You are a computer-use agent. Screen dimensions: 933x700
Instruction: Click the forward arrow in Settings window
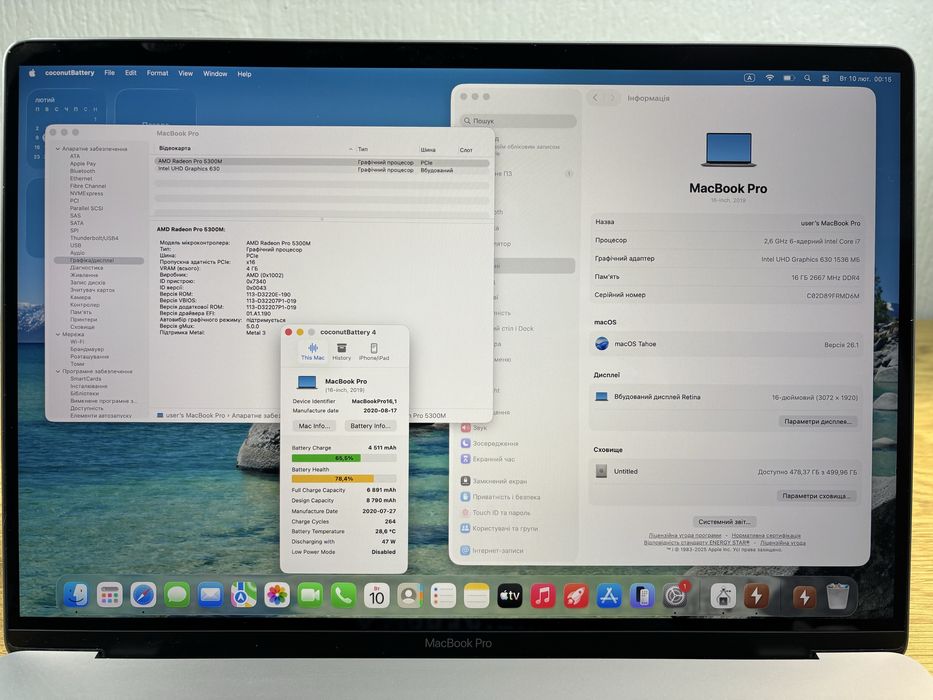tap(612, 98)
